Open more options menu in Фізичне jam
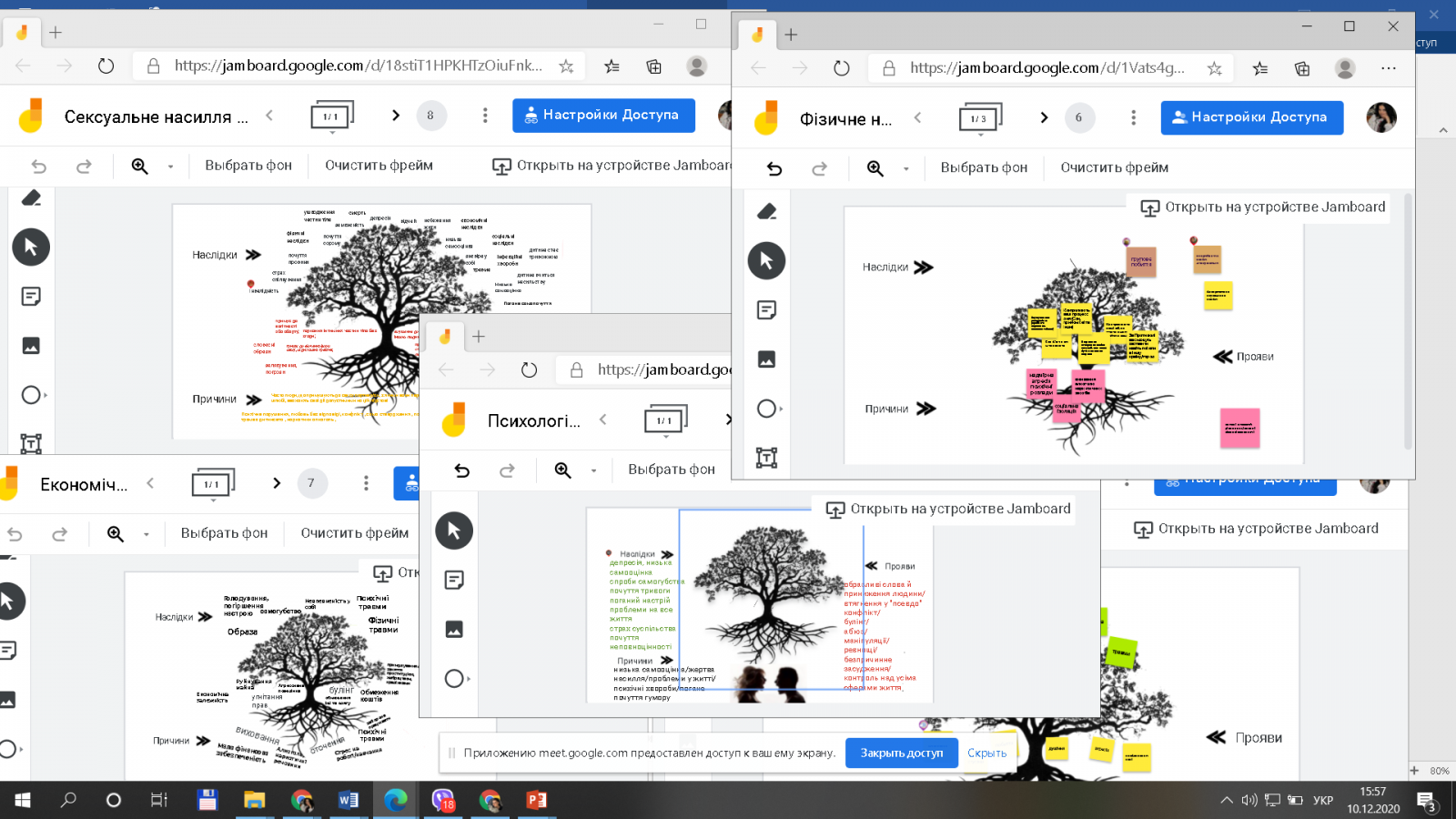 tap(1133, 117)
